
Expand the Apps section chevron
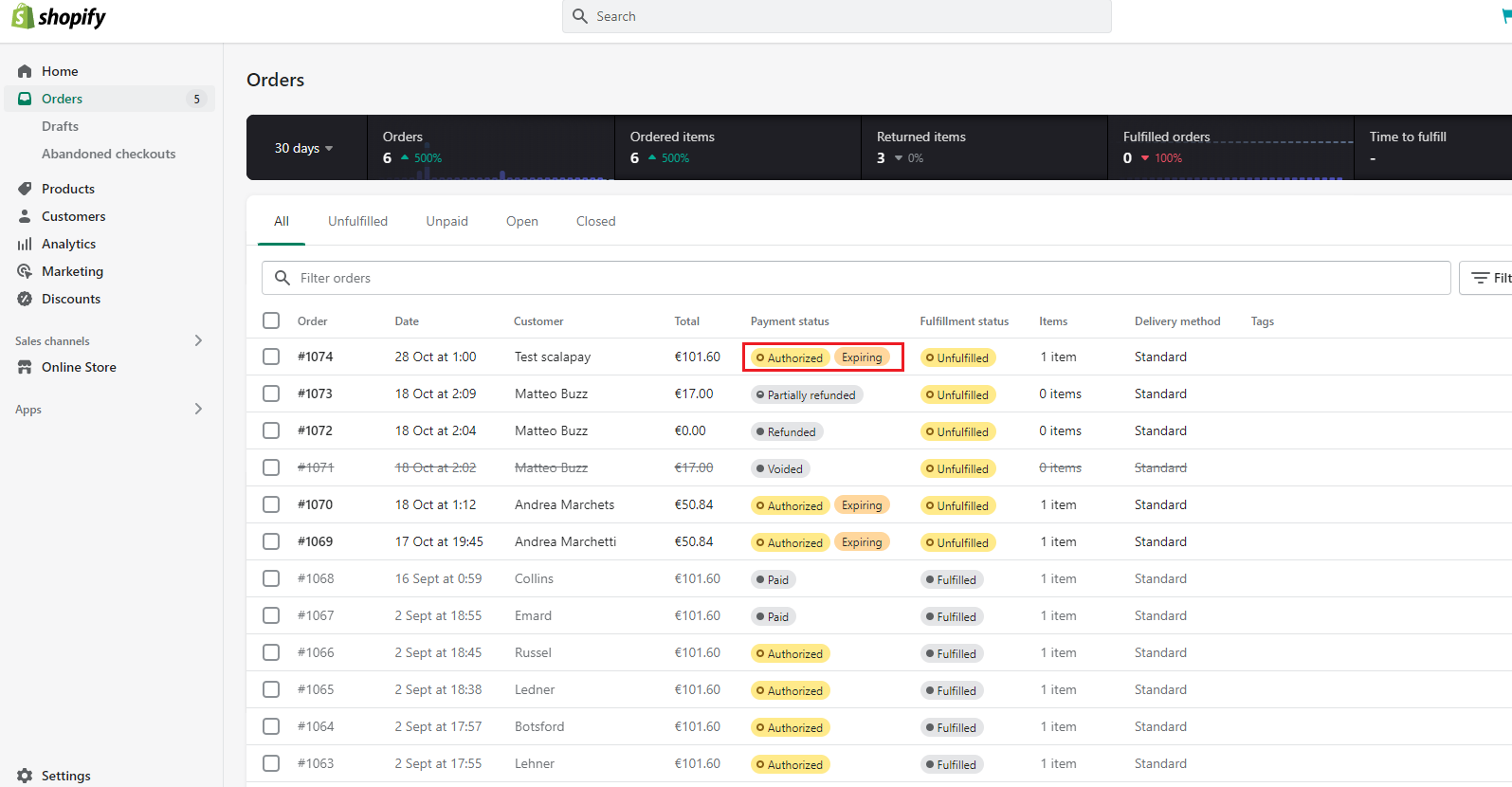click(198, 409)
